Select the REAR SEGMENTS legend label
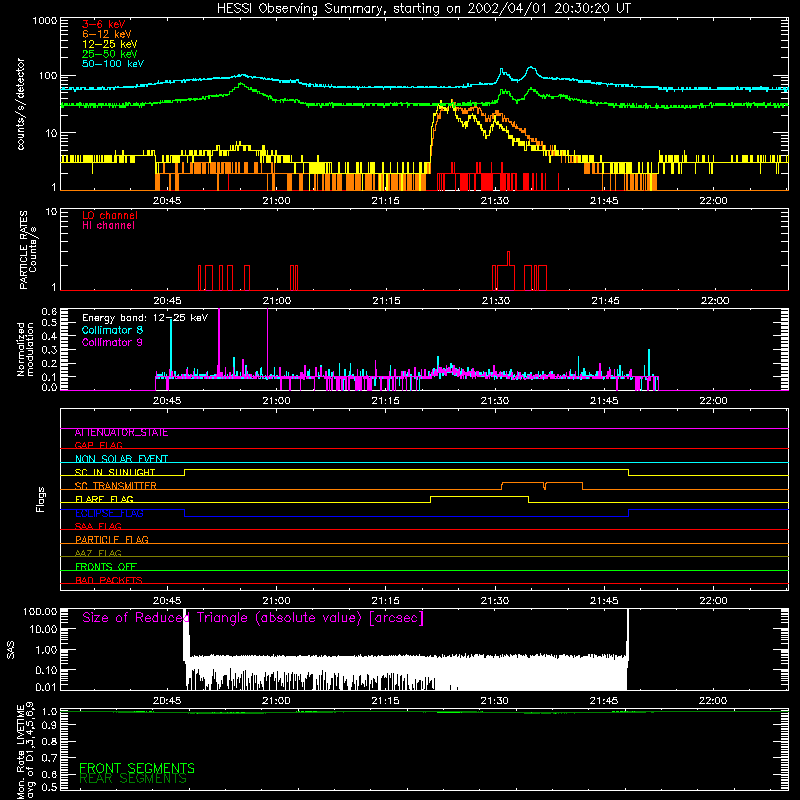 [x=133, y=779]
